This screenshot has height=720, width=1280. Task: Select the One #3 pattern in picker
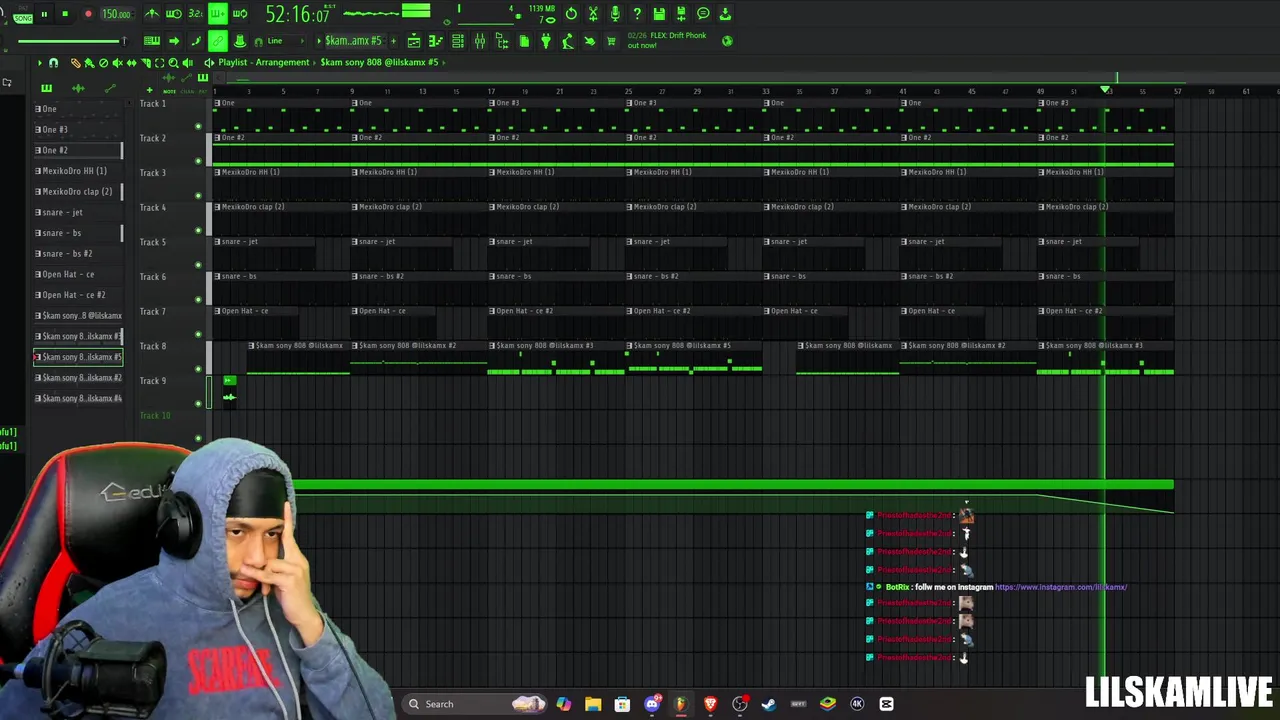pyautogui.click(x=78, y=129)
